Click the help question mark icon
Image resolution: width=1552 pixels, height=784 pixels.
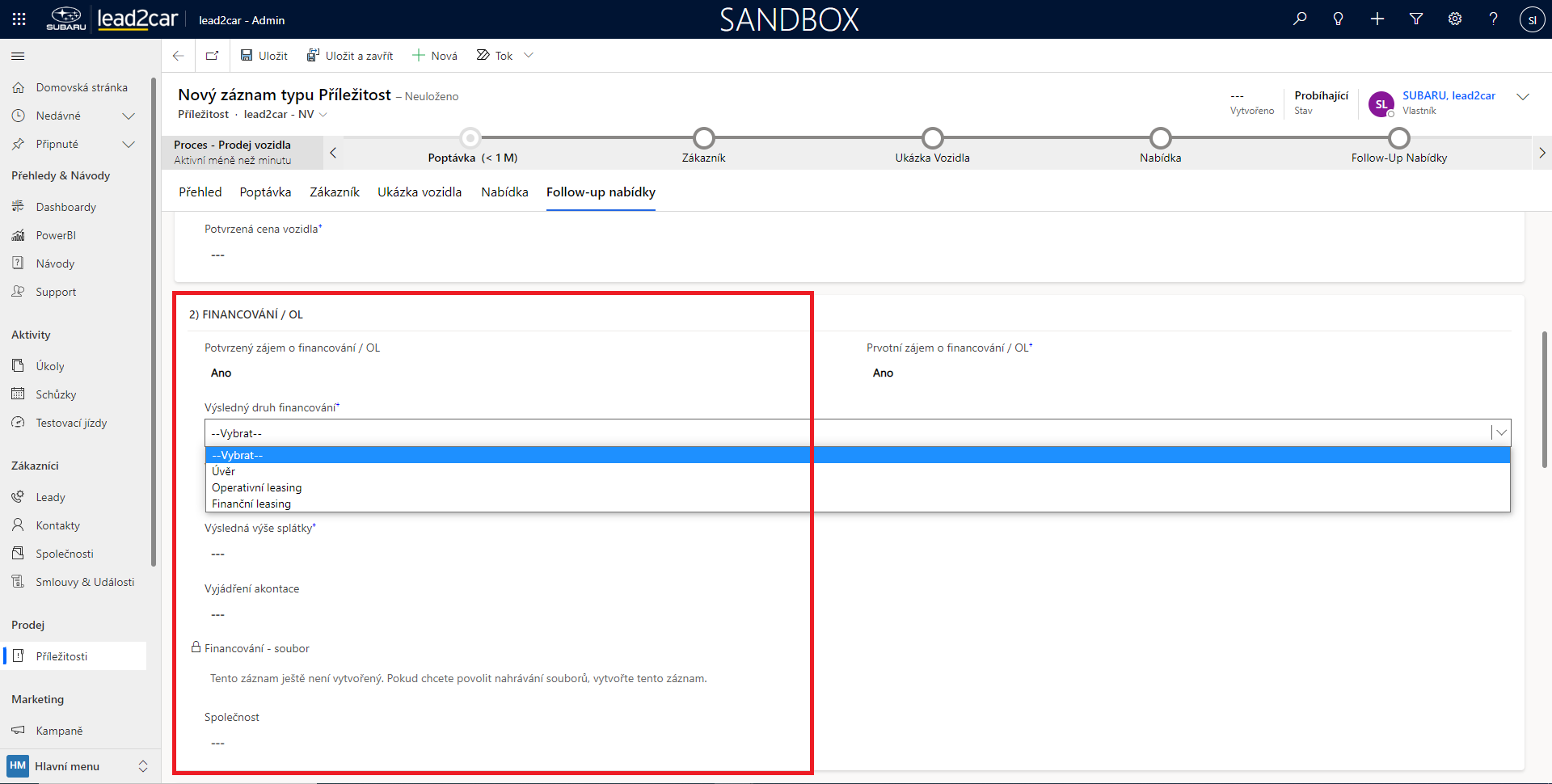1493,19
